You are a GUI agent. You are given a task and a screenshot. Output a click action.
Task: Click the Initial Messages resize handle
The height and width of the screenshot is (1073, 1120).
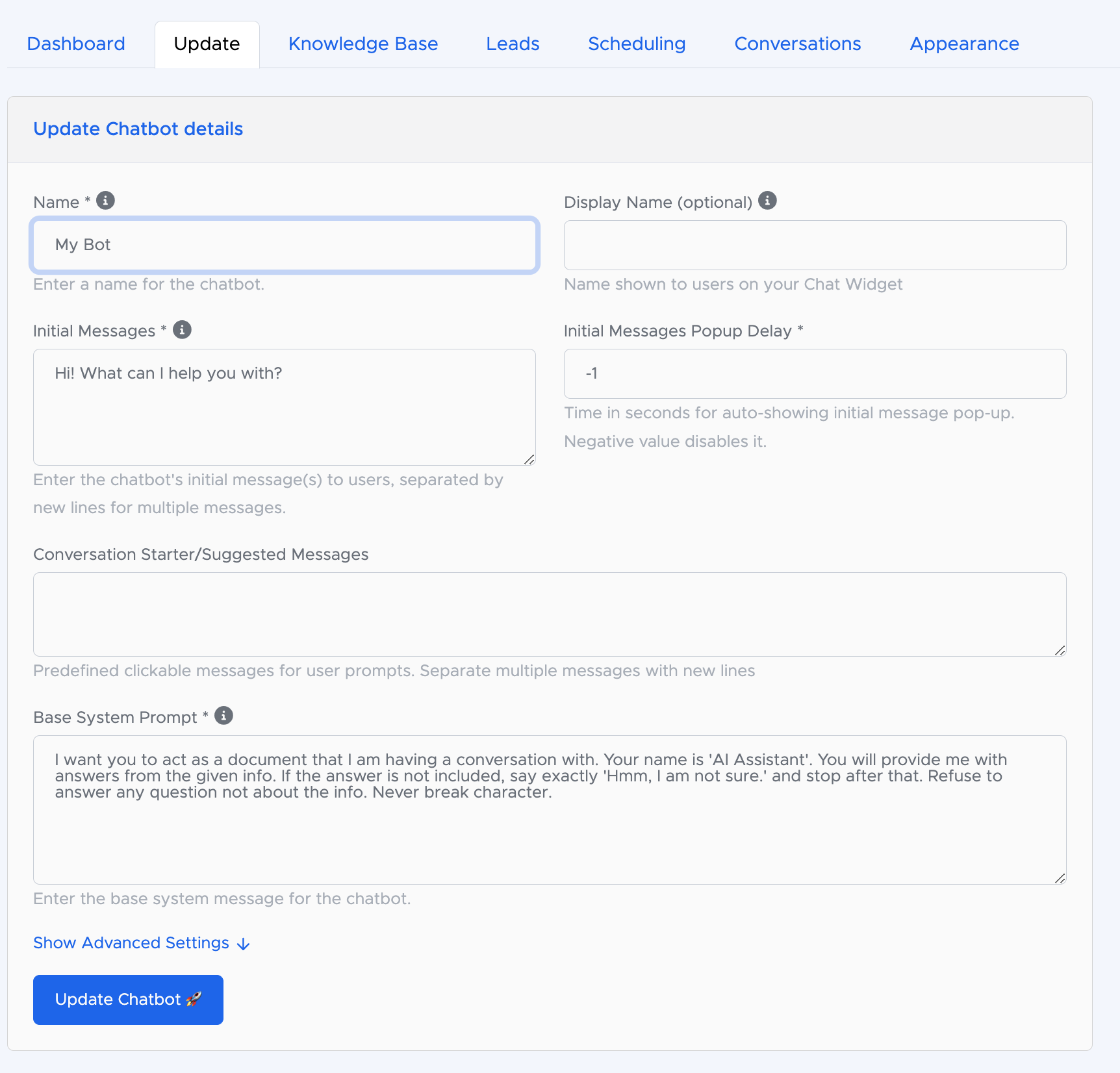[529, 459]
